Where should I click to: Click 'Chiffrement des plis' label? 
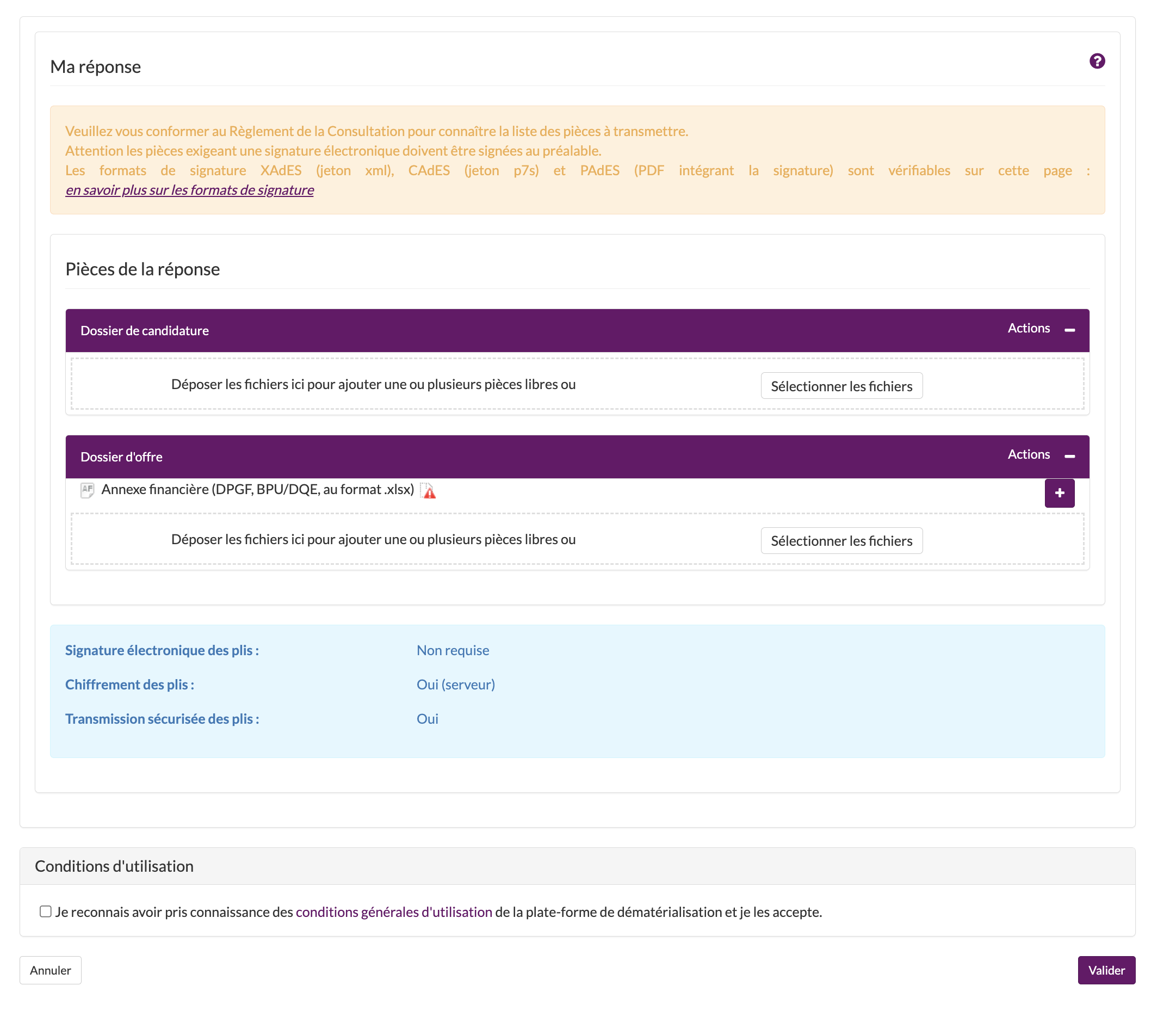coord(129,685)
